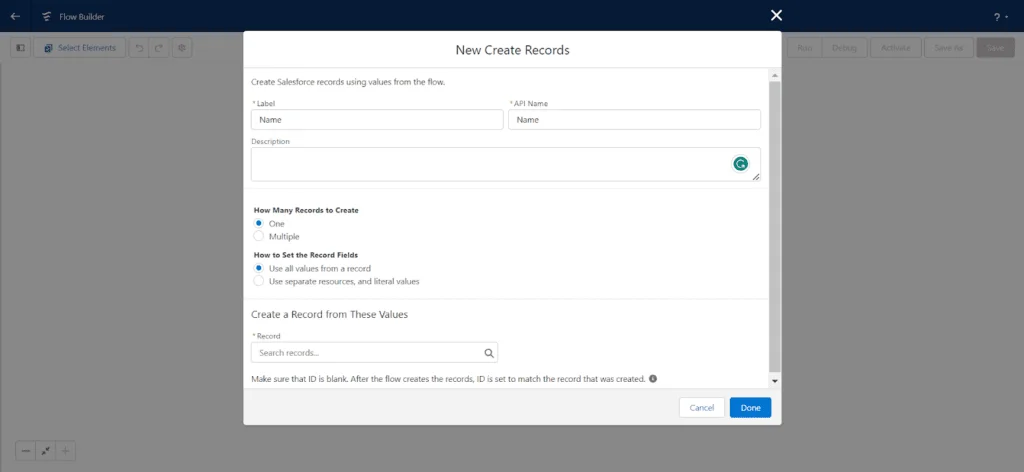The image size is (1024, 472).
Task: Go back using the arrow icon
Action: pos(15,16)
